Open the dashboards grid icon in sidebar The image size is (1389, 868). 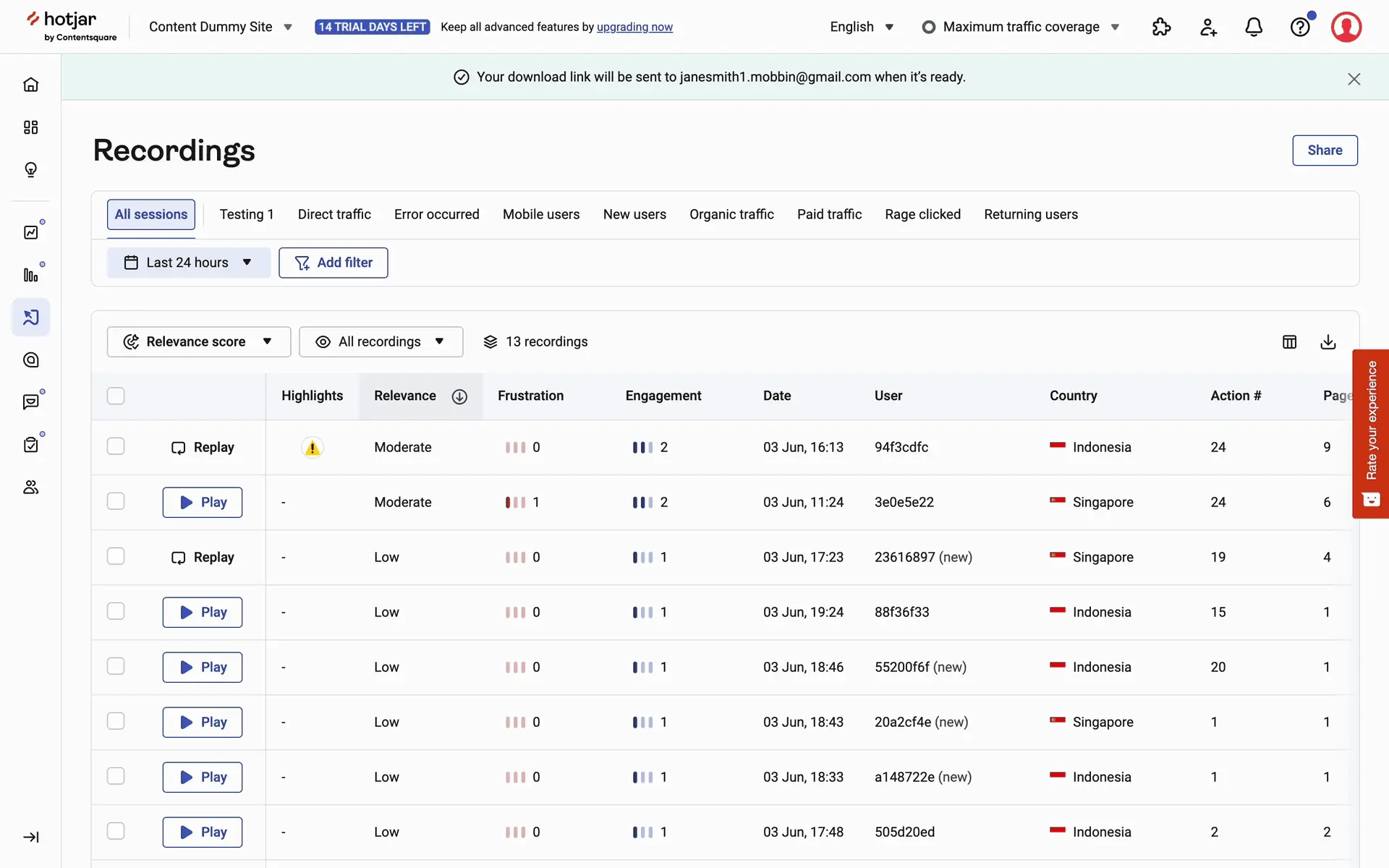[31, 127]
